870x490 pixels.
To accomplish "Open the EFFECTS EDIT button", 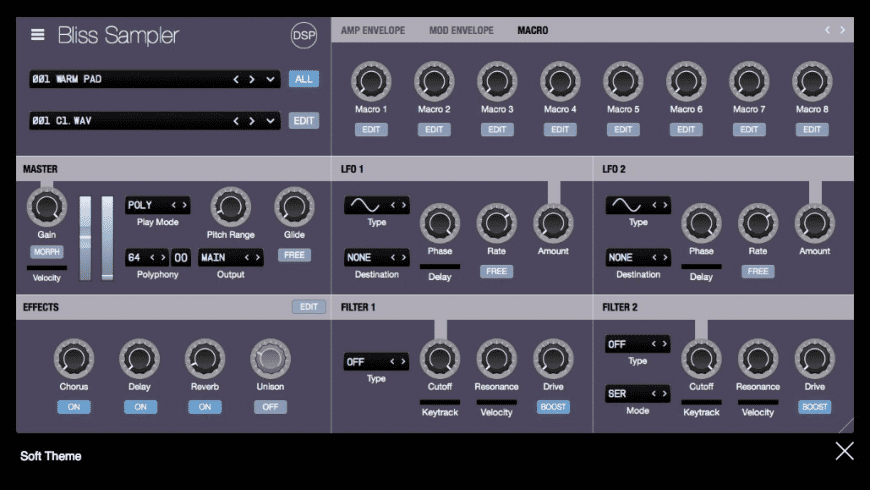I will pyautogui.click(x=308, y=307).
